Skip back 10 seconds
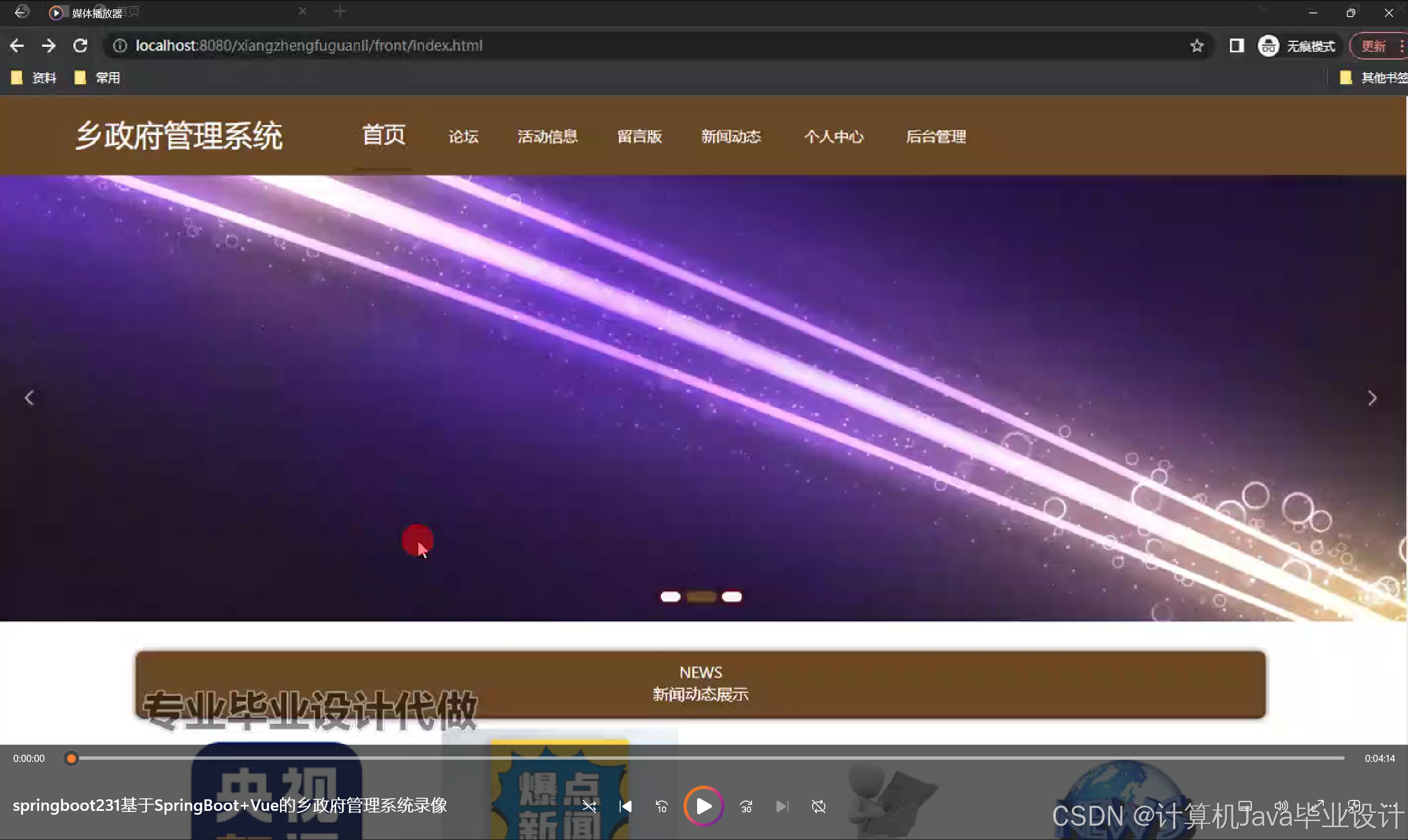1408x840 pixels. click(661, 806)
